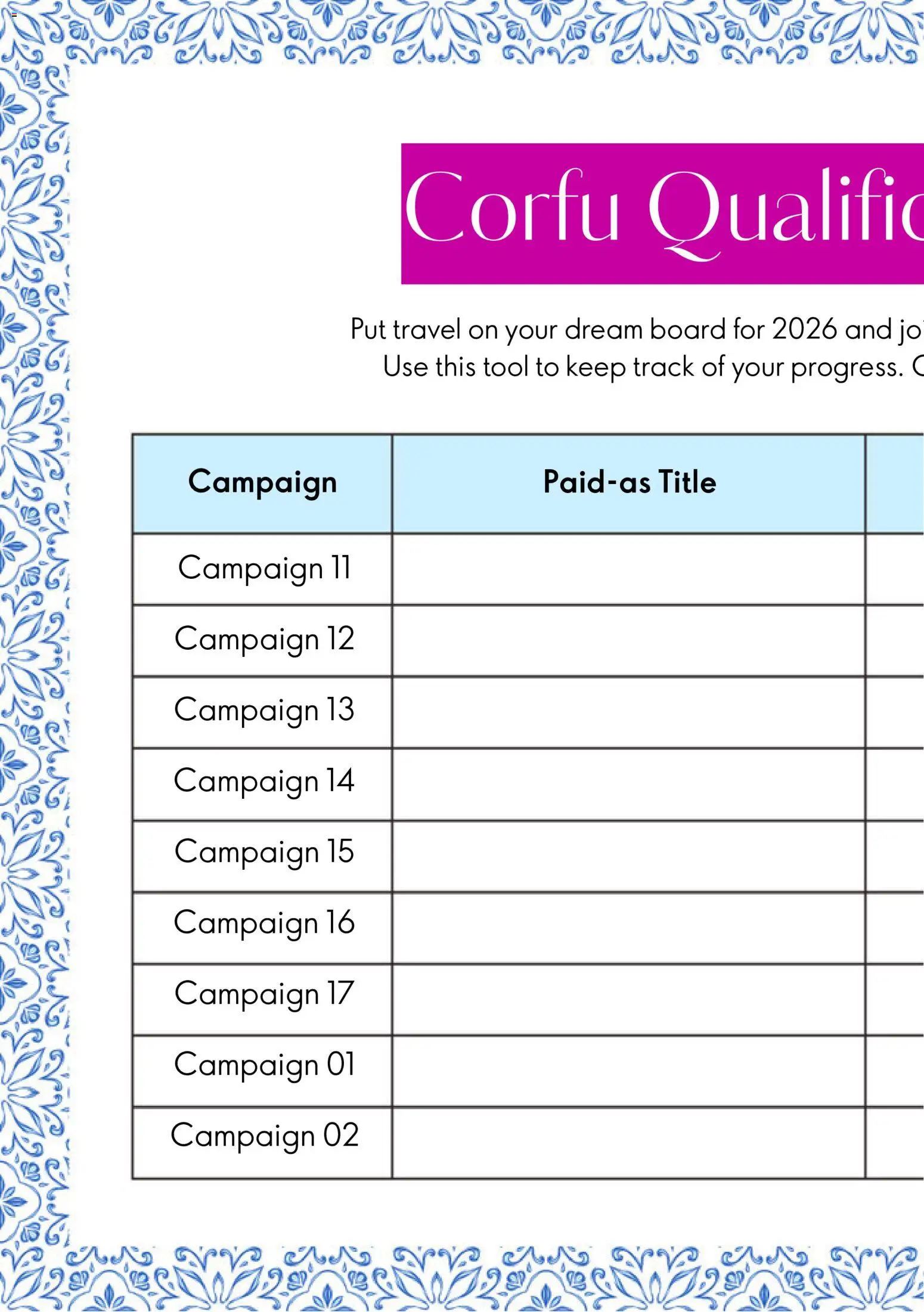The image size is (924, 1312).
Task: Select the Campaign 17 label cell
Action: [x=263, y=994]
